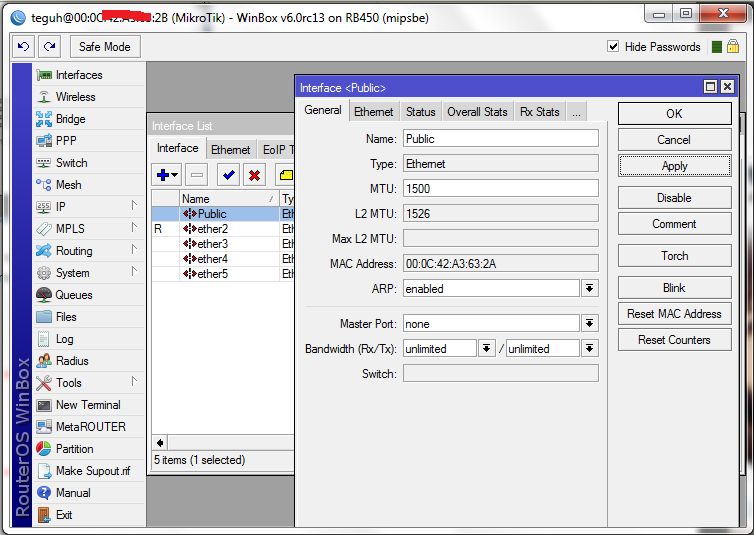Click the Undo arrow button
754x535 pixels.
coord(23,47)
